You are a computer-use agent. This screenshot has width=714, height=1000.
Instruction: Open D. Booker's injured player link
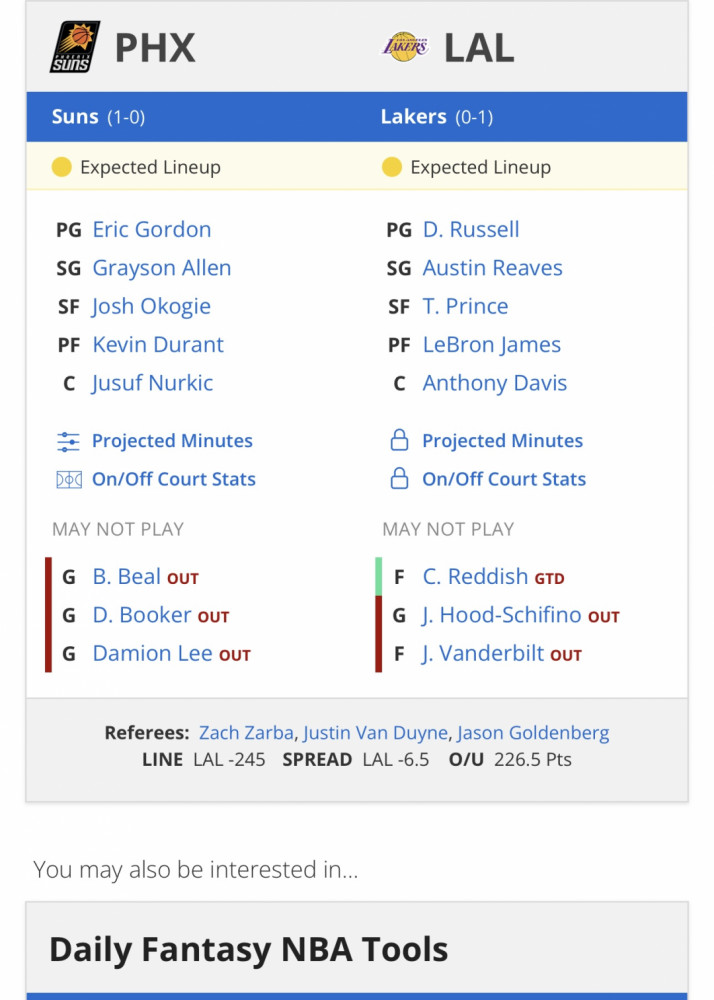pos(142,615)
